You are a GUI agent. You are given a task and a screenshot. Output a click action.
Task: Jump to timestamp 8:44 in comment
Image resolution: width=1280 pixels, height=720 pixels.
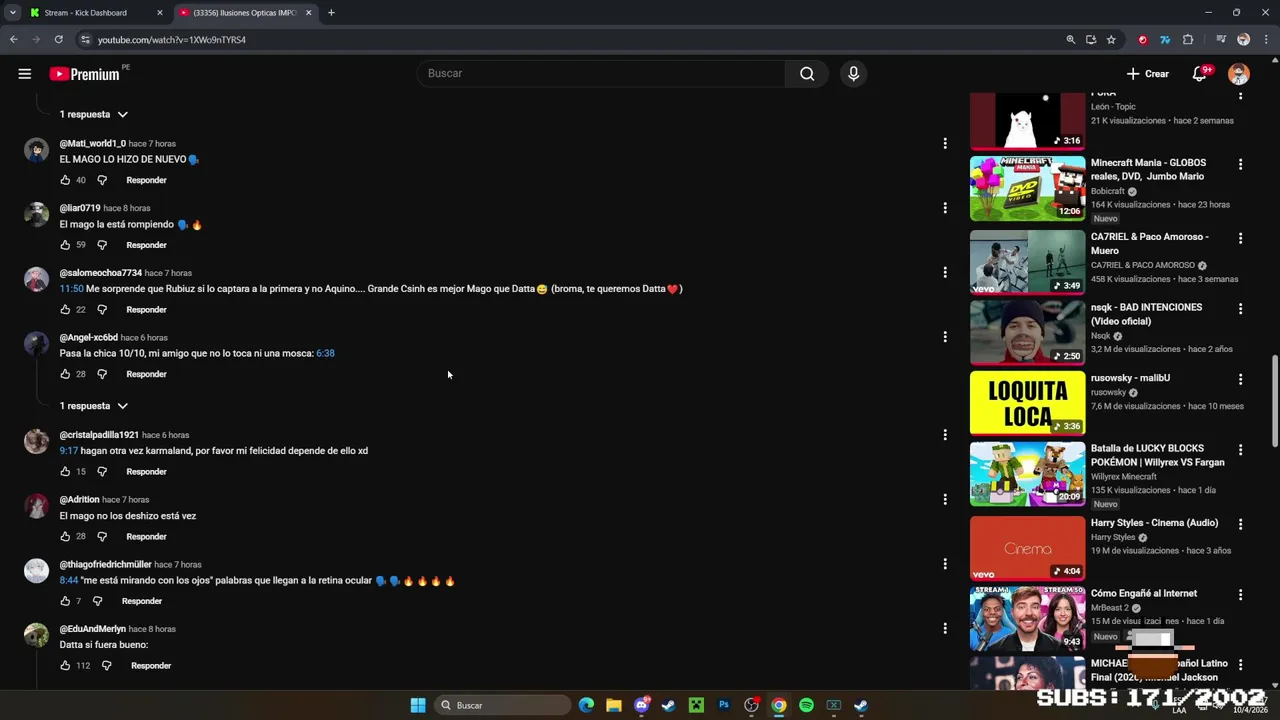(x=68, y=581)
